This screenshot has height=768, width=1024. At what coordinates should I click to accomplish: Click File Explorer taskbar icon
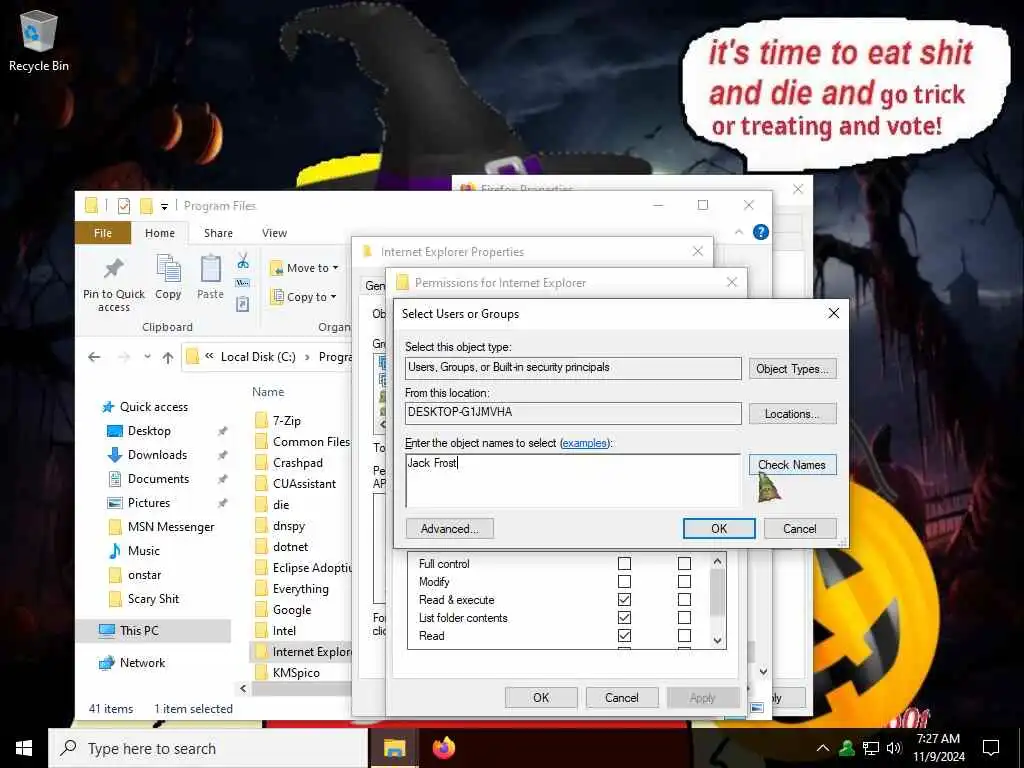point(394,748)
